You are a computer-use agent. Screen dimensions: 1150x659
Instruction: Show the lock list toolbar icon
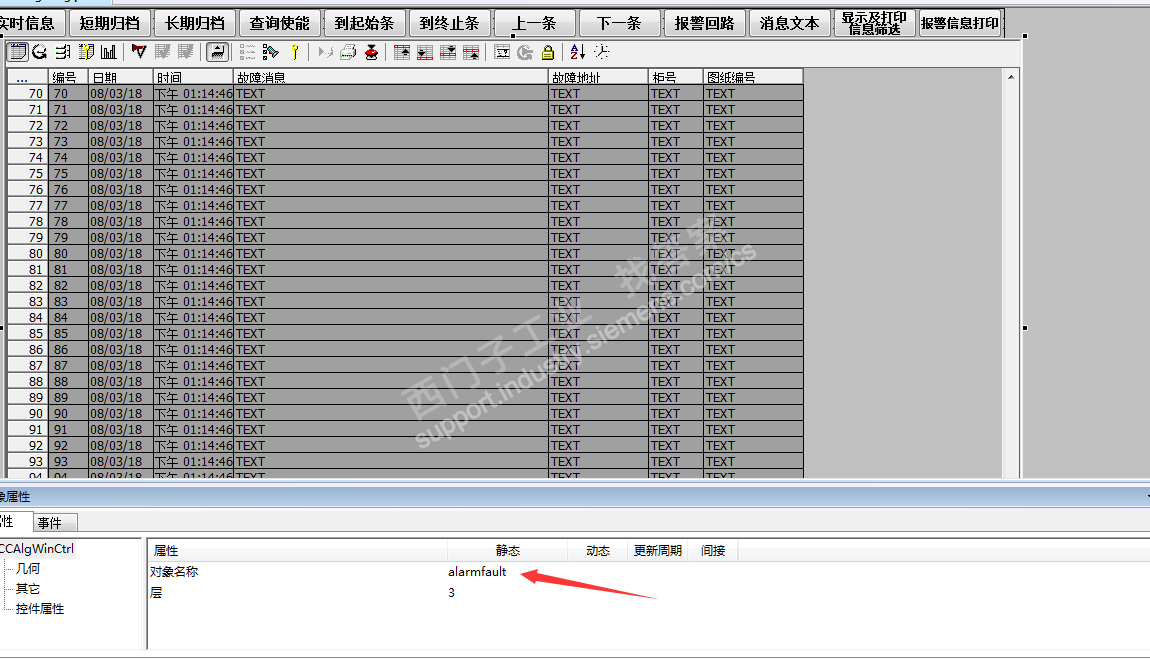click(87, 52)
